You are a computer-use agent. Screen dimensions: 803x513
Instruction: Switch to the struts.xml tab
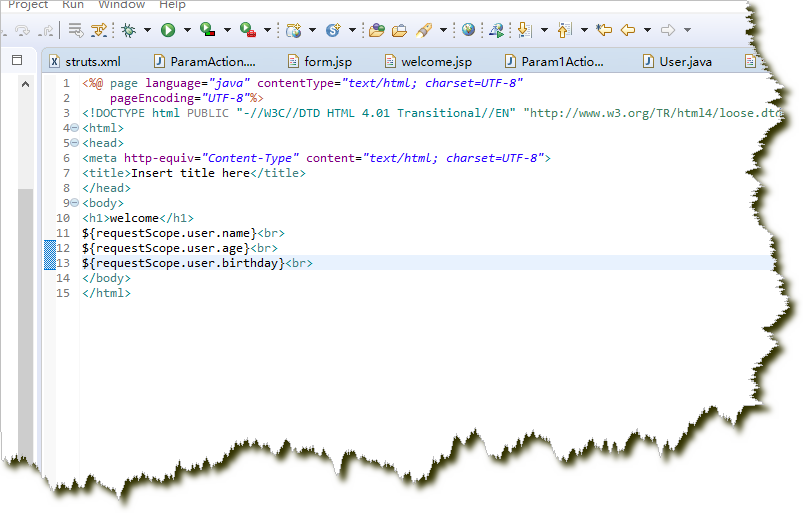92,62
